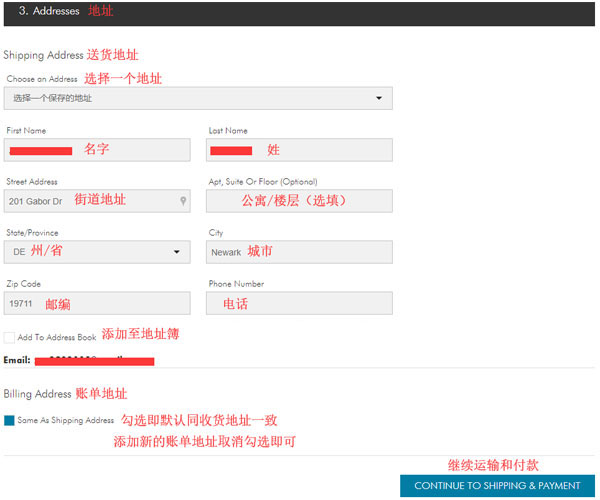600x500 pixels.
Task: Click the Apt, Suite Or Floor field
Action: coord(299,201)
